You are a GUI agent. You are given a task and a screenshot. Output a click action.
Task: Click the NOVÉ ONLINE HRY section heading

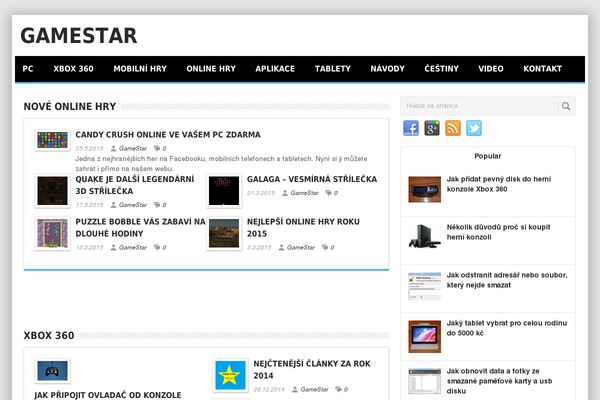[x=70, y=106]
